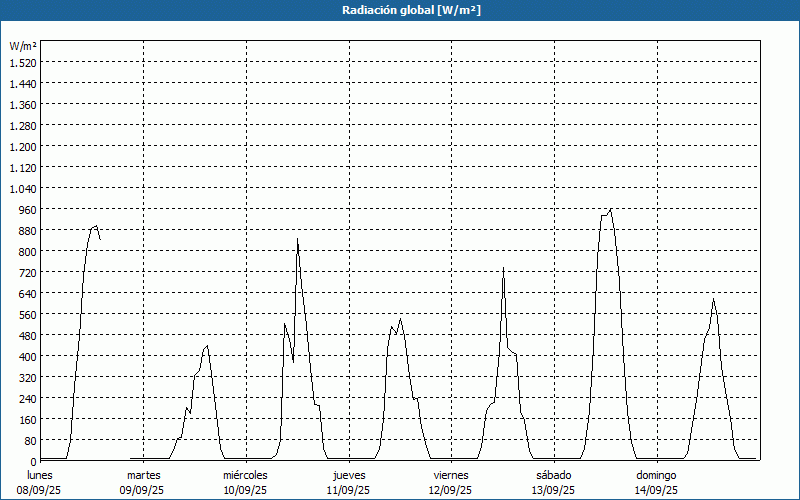Screen dimensions: 800x500
Task: Click the peak of Sunday's radiation curve
Action: click(x=713, y=299)
